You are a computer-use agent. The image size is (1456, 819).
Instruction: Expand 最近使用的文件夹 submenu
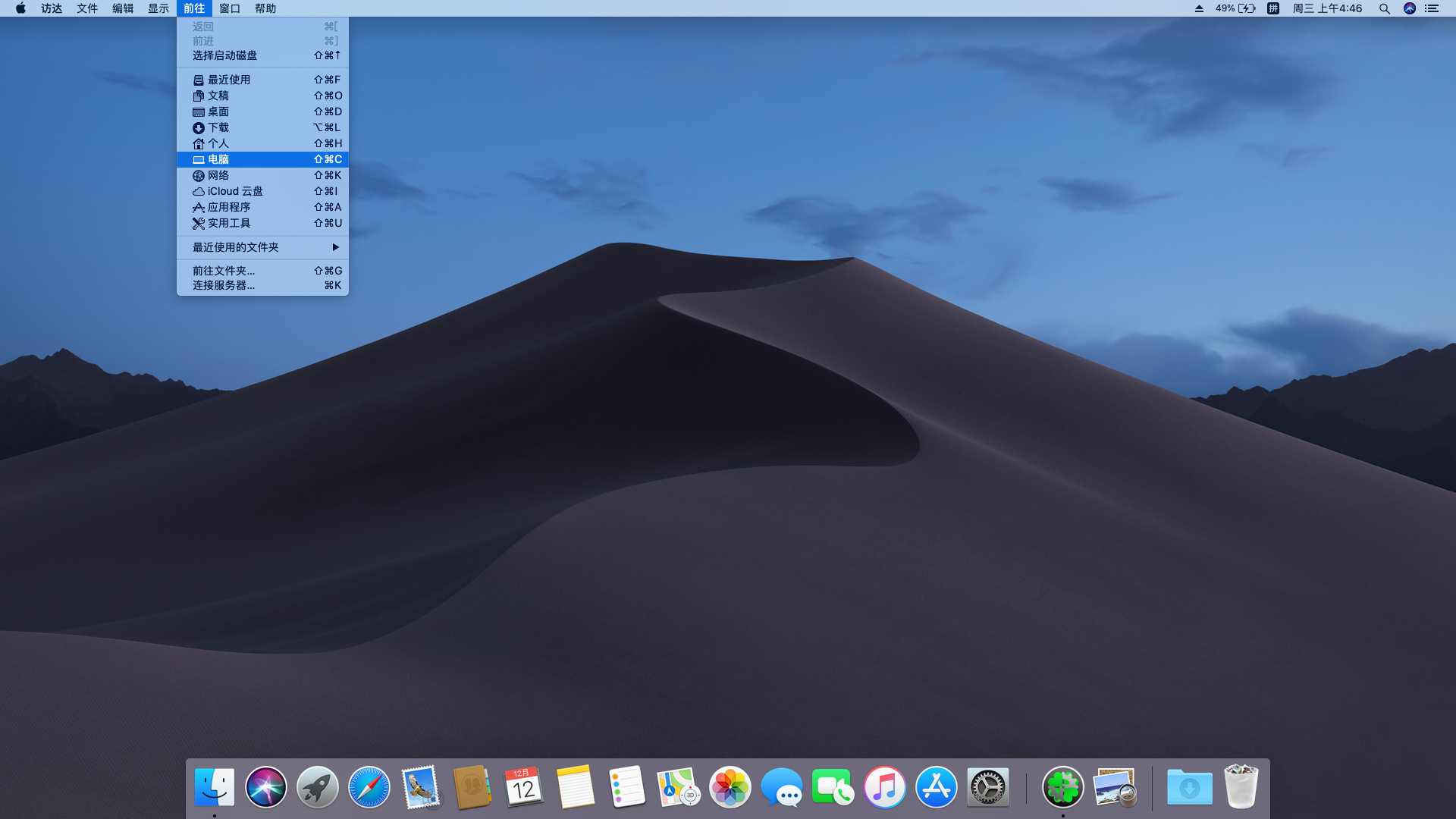click(262, 247)
